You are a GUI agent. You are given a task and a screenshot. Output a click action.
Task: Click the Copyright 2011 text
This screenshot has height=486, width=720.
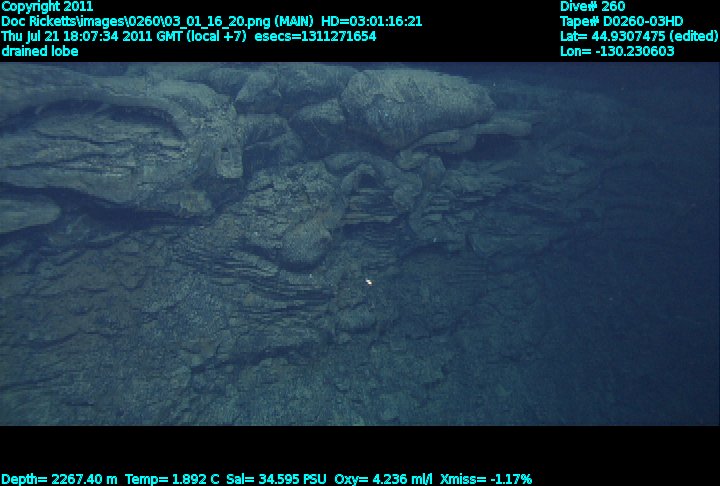47,6
